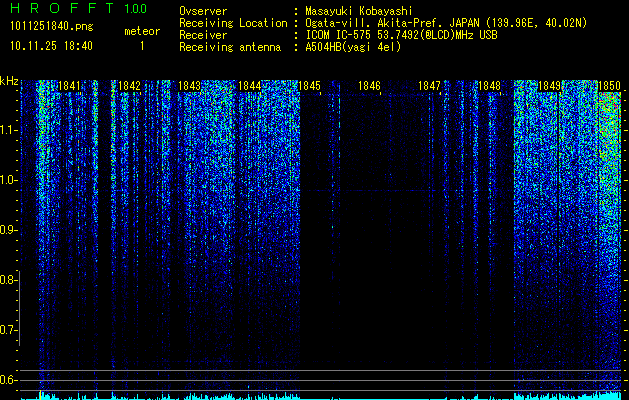
Task: Click the 1.0 frequency axis label
Action: [x=8, y=181]
